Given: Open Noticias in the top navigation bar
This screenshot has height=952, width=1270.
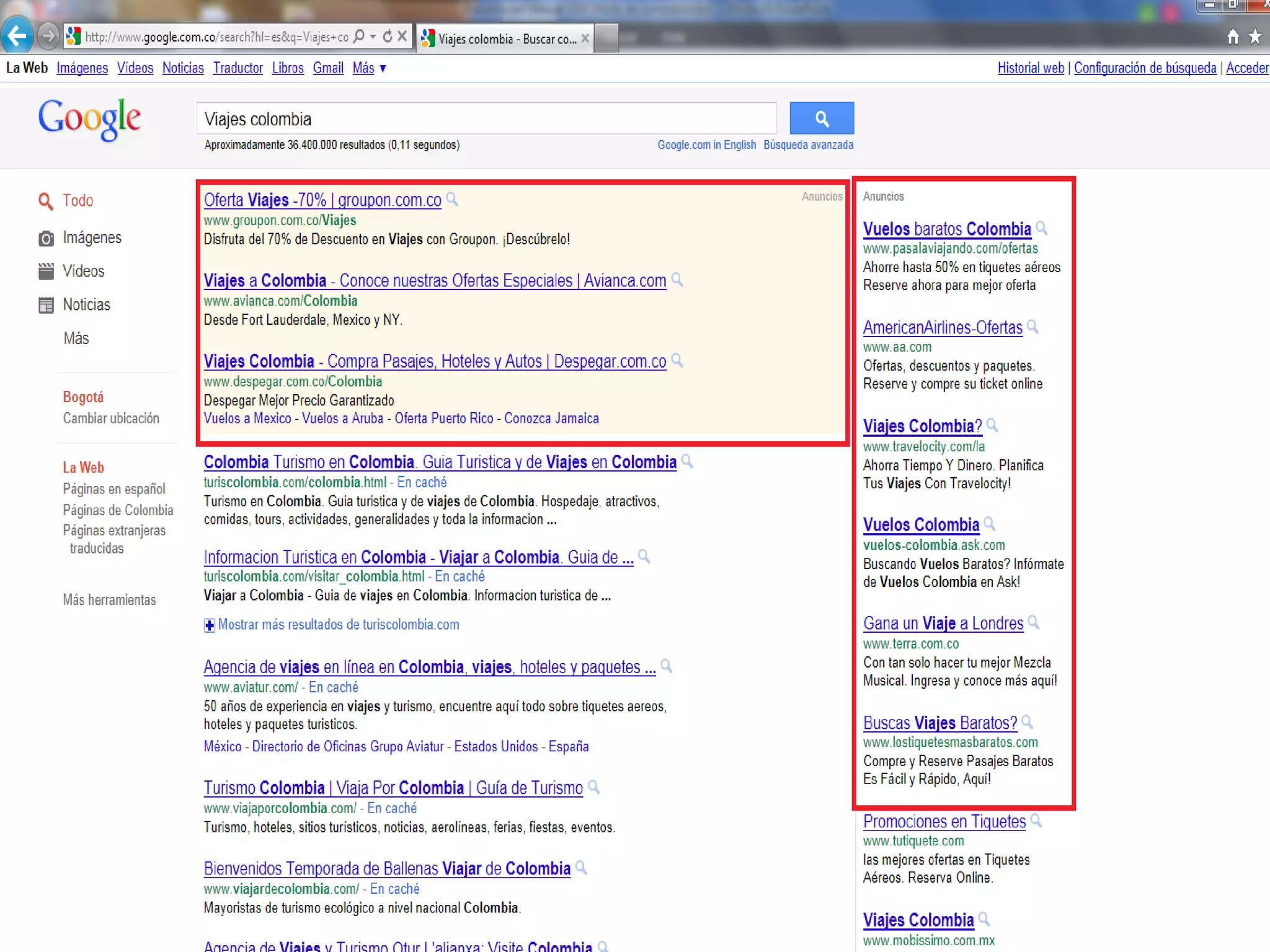Looking at the screenshot, I should pos(183,68).
